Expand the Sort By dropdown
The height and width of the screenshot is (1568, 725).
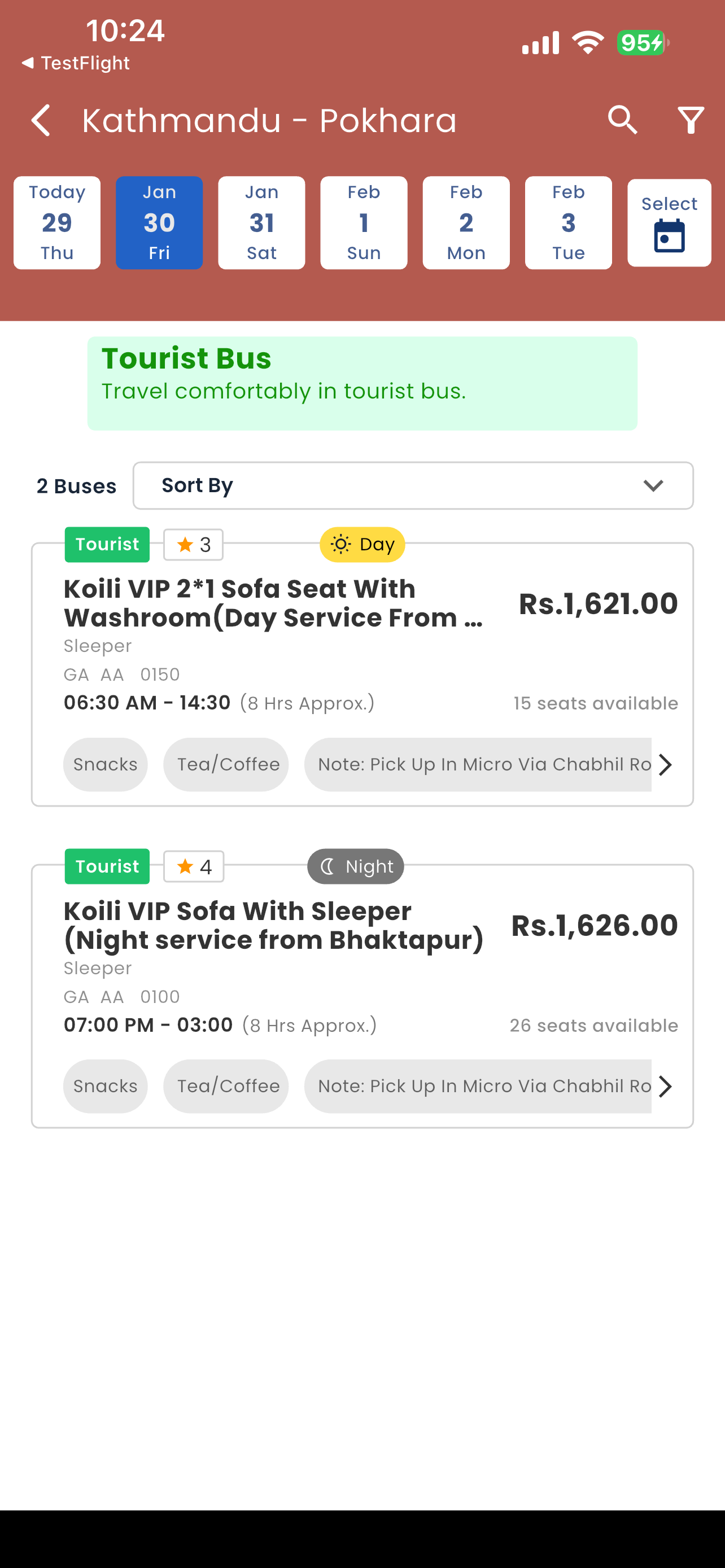(x=413, y=485)
